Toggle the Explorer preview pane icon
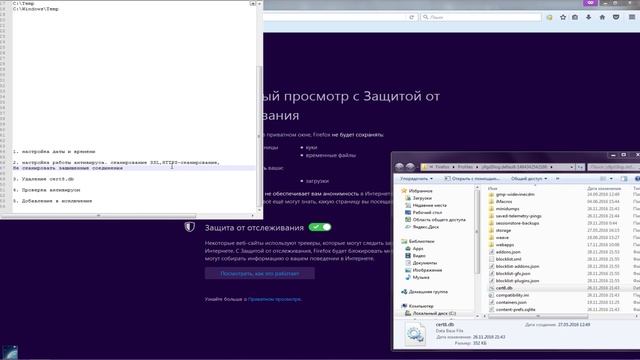640x360 pixels. point(624,179)
